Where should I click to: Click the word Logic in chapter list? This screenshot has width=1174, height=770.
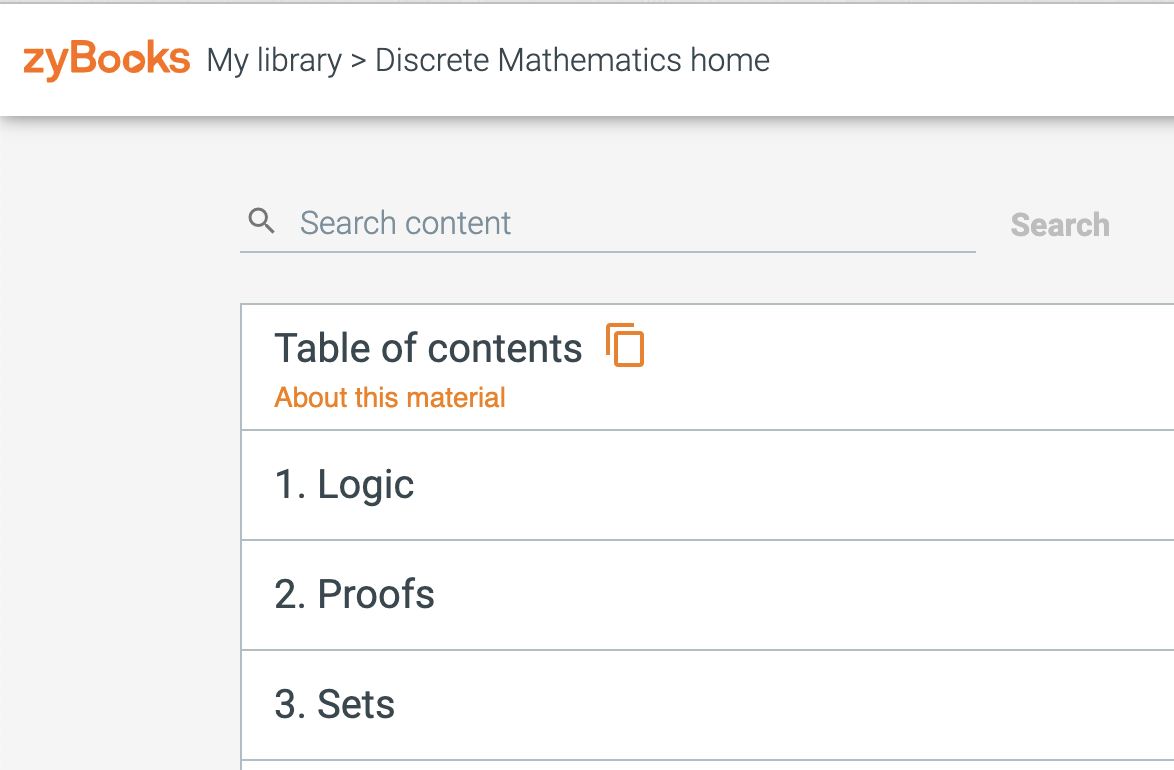pos(365,485)
